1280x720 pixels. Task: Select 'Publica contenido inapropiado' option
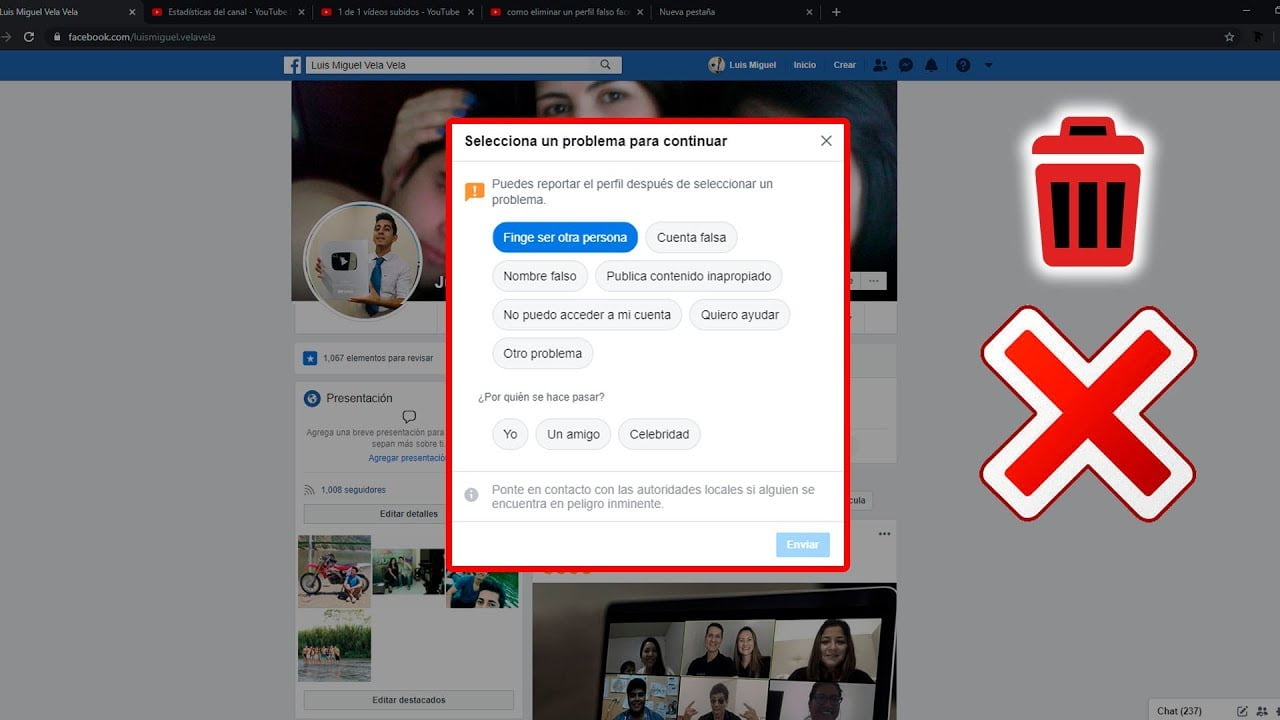(x=689, y=276)
